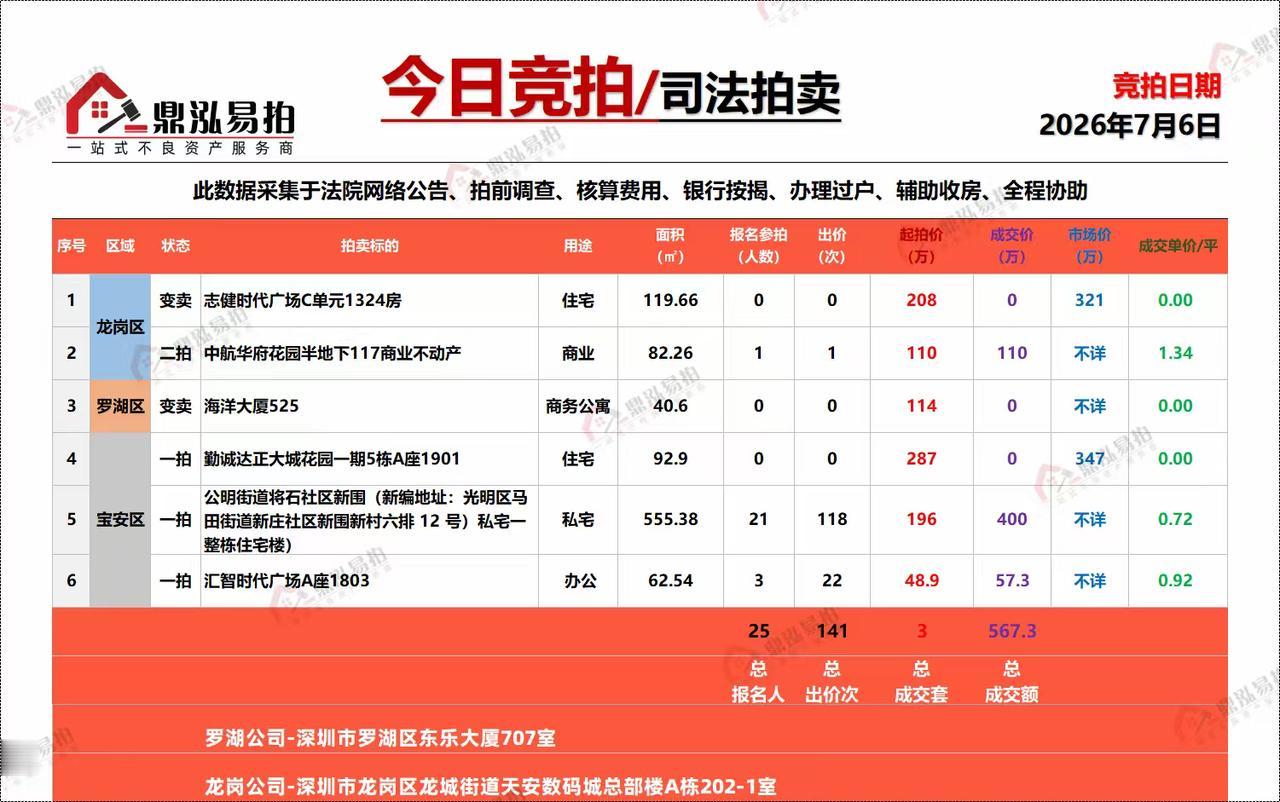Select the 商务公寓 usage cell
1280x802 pixels.
(578, 406)
